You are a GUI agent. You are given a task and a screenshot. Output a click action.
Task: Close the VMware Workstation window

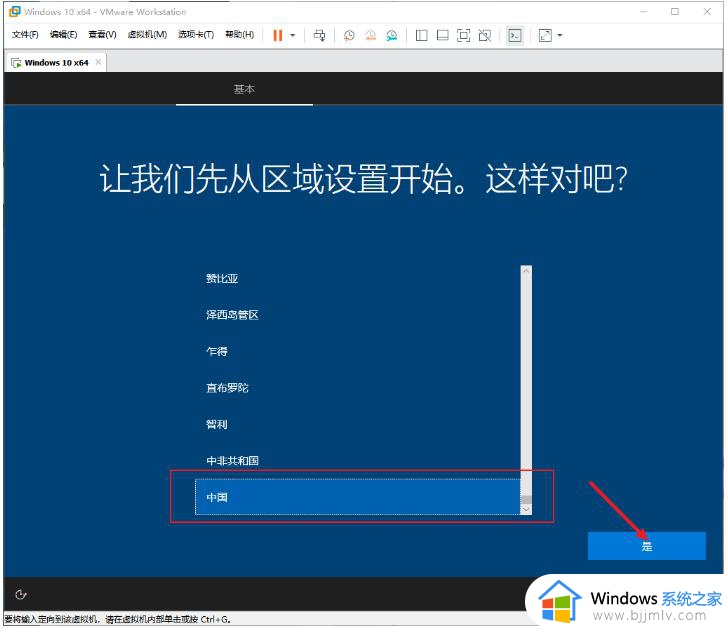pos(707,12)
